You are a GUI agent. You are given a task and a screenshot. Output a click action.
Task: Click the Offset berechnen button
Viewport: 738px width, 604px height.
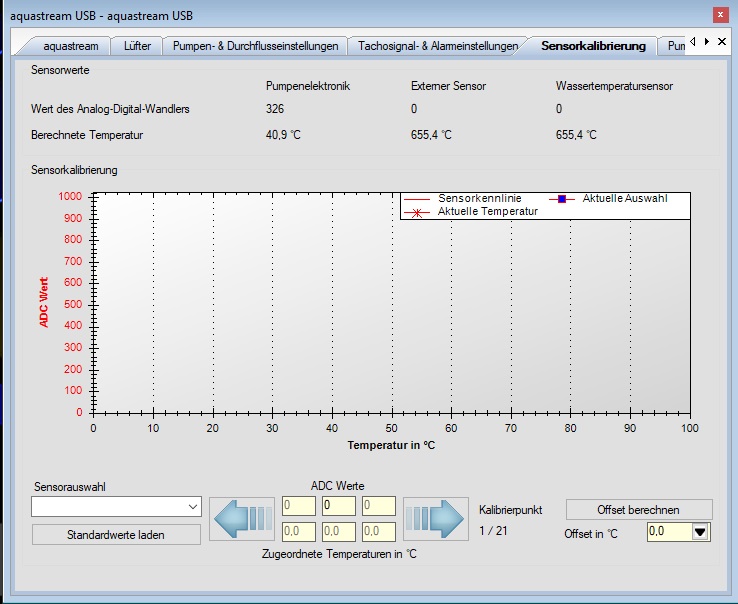coord(638,510)
